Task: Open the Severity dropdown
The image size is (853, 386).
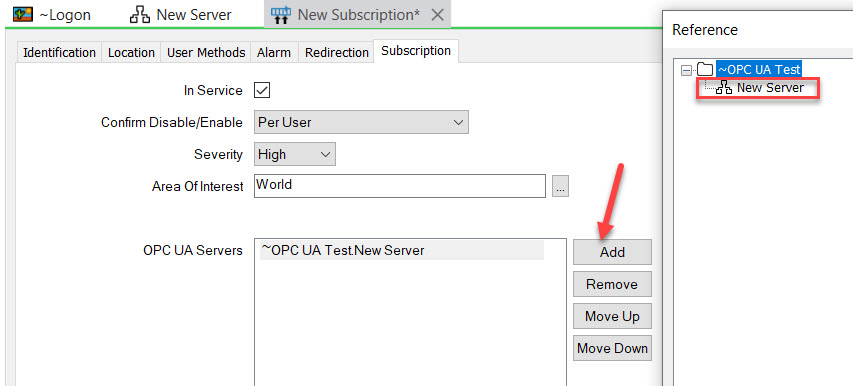Action: tap(295, 154)
